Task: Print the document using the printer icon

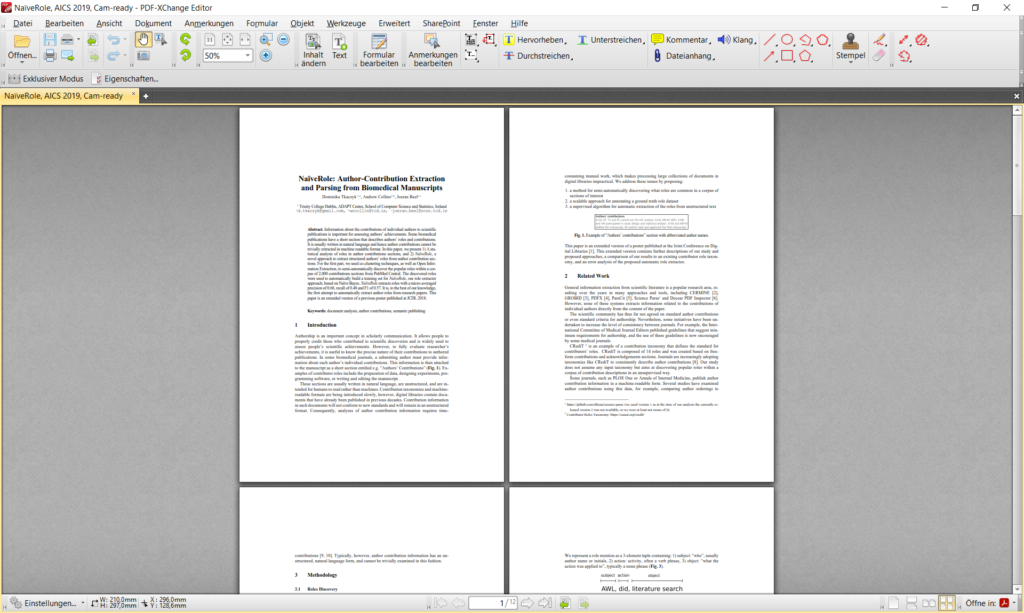Action: pos(50,56)
